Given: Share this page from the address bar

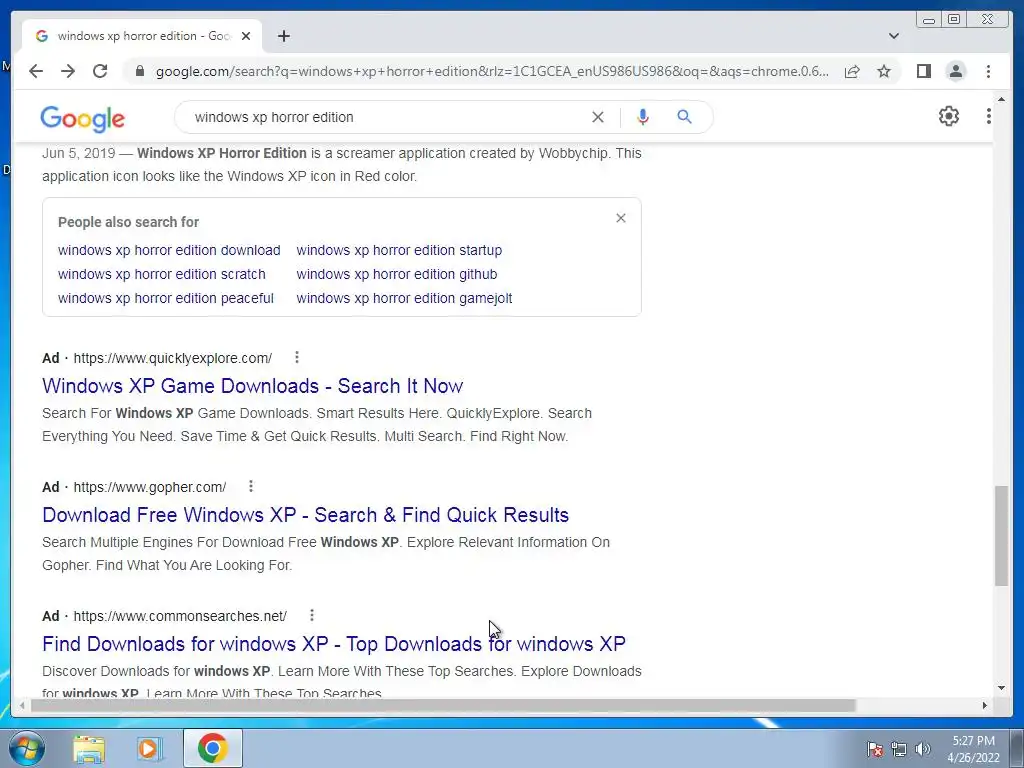Looking at the screenshot, I should [852, 71].
